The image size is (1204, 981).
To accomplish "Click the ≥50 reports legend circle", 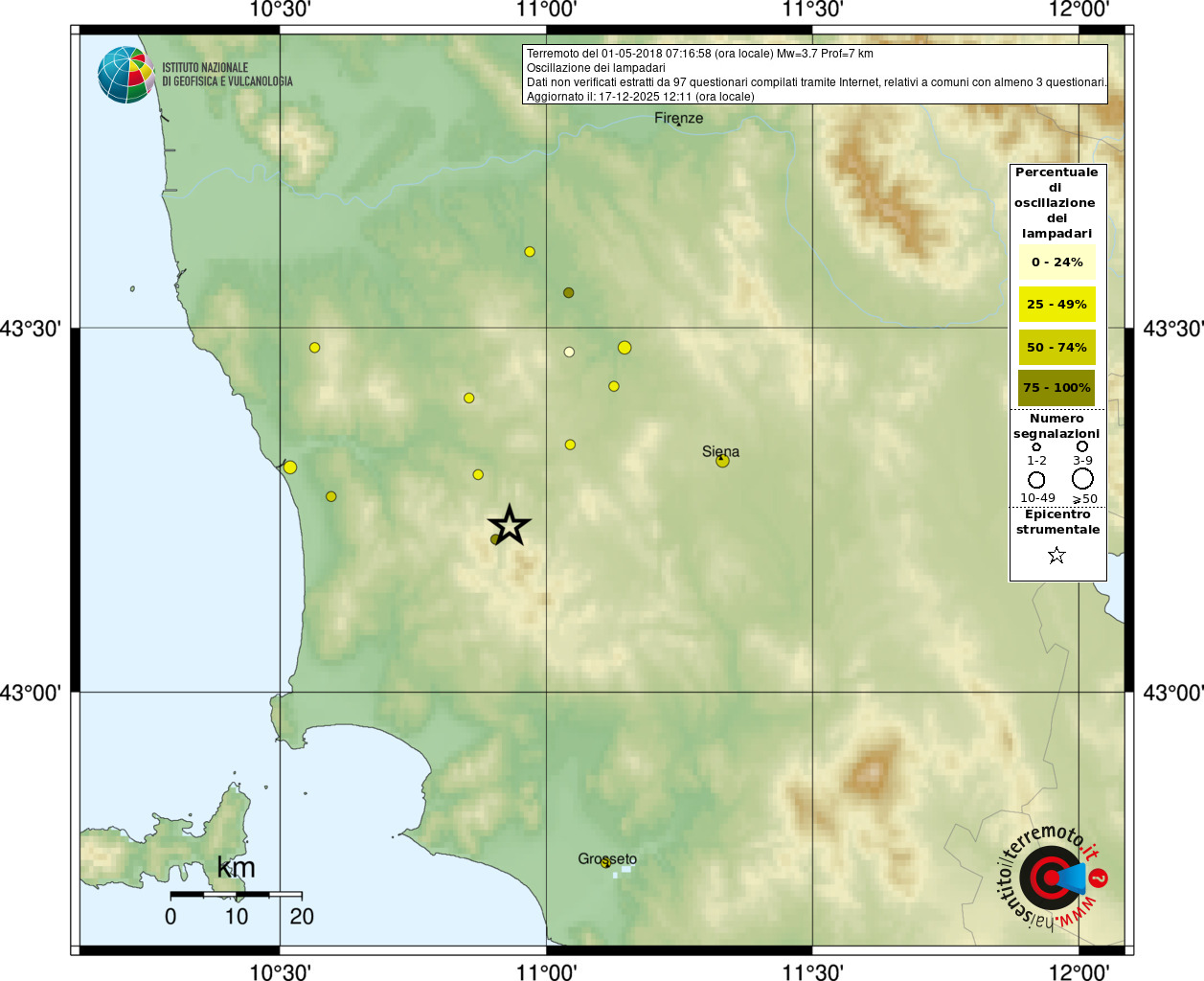I will [1082, 478].
